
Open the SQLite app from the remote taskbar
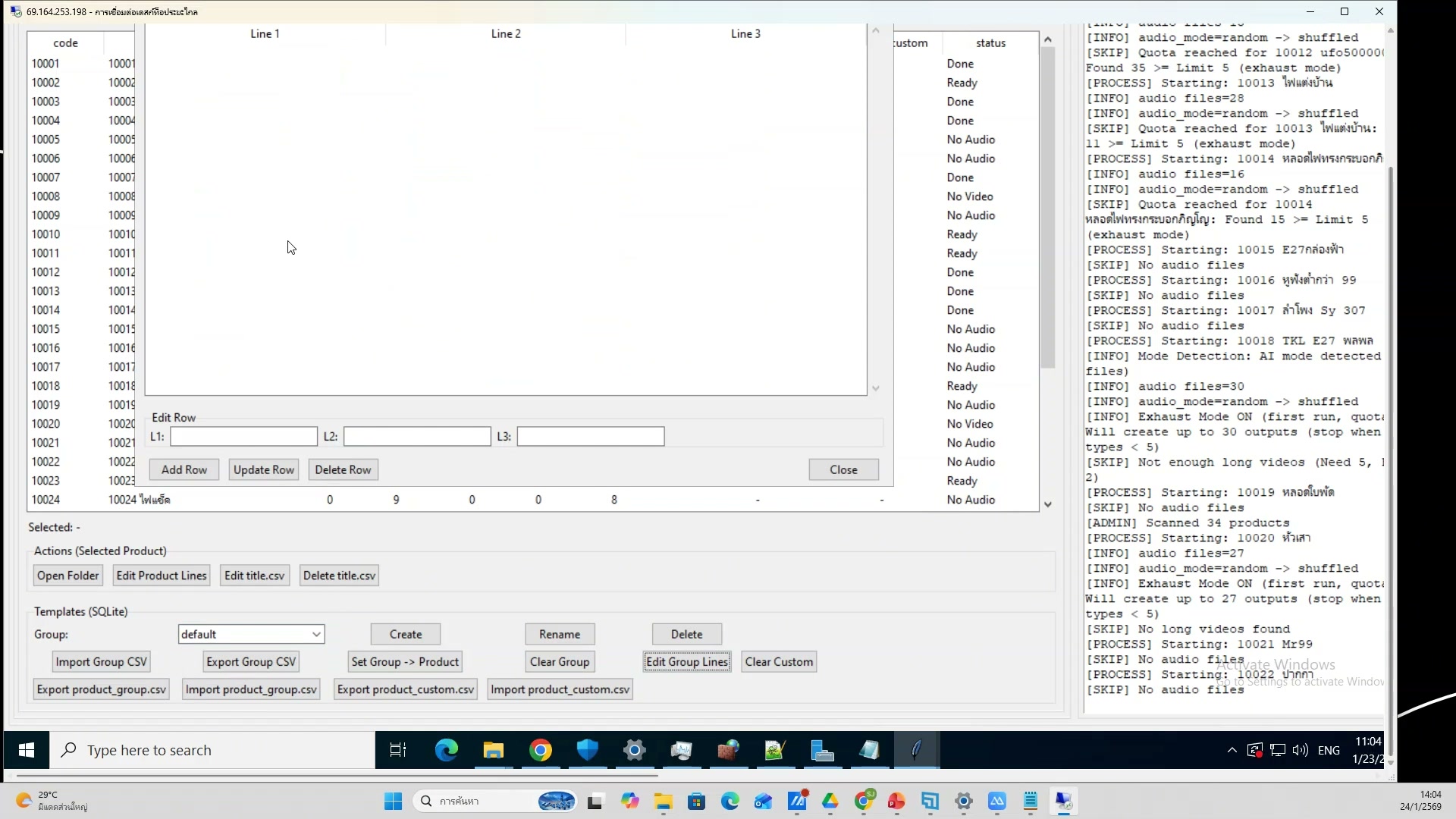[x=915, y=750]
